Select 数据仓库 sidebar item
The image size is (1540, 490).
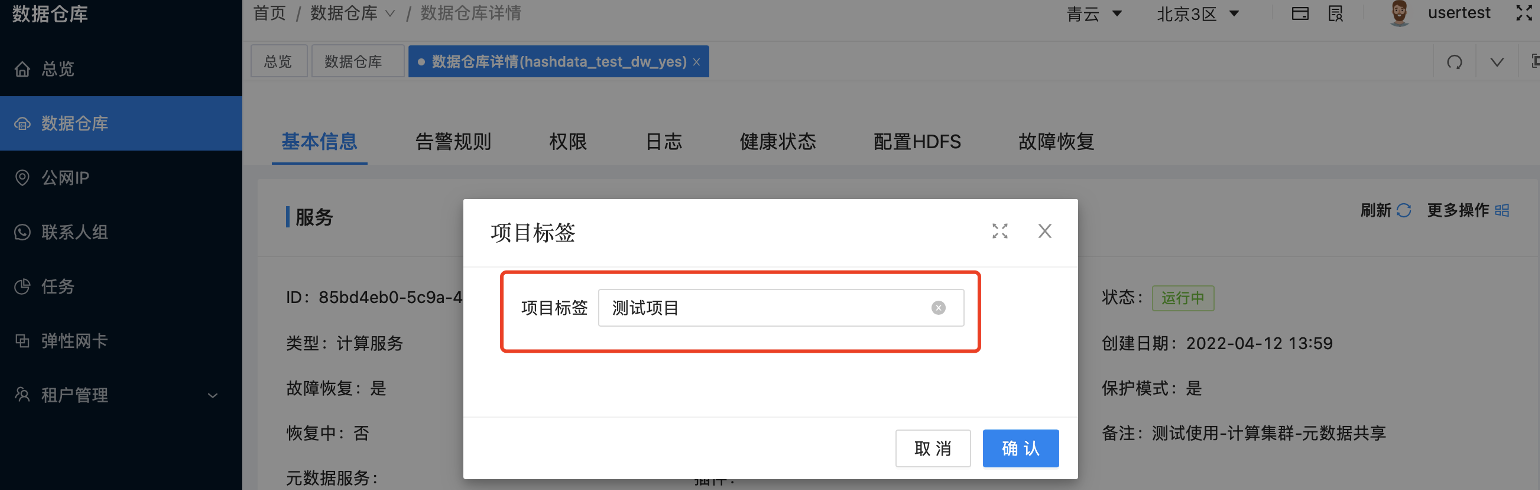point(121,124)
